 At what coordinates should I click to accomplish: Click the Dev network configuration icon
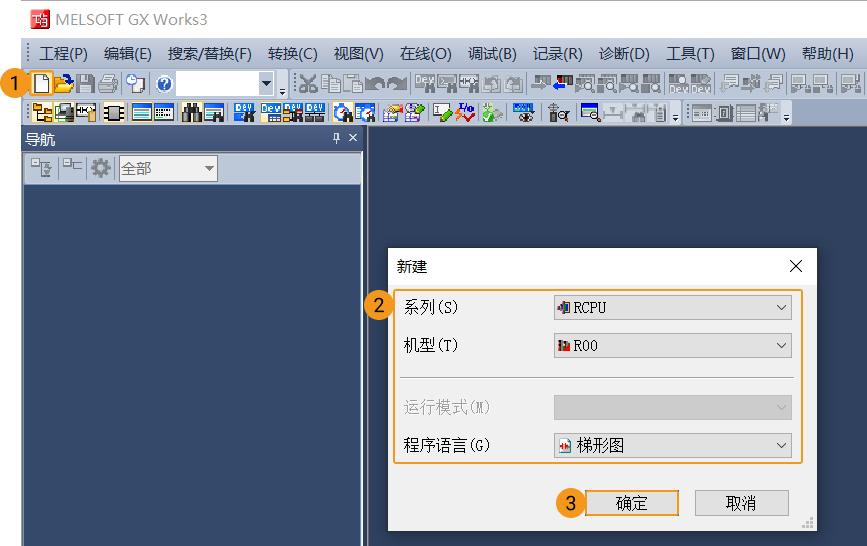coord(315,113)
